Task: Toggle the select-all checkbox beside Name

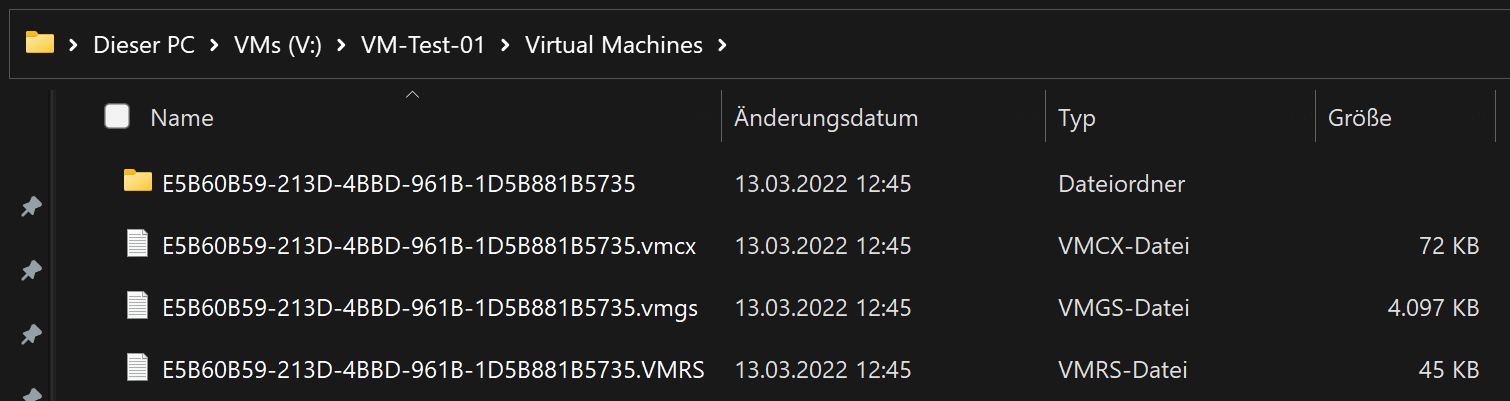Action: [117, 117]
